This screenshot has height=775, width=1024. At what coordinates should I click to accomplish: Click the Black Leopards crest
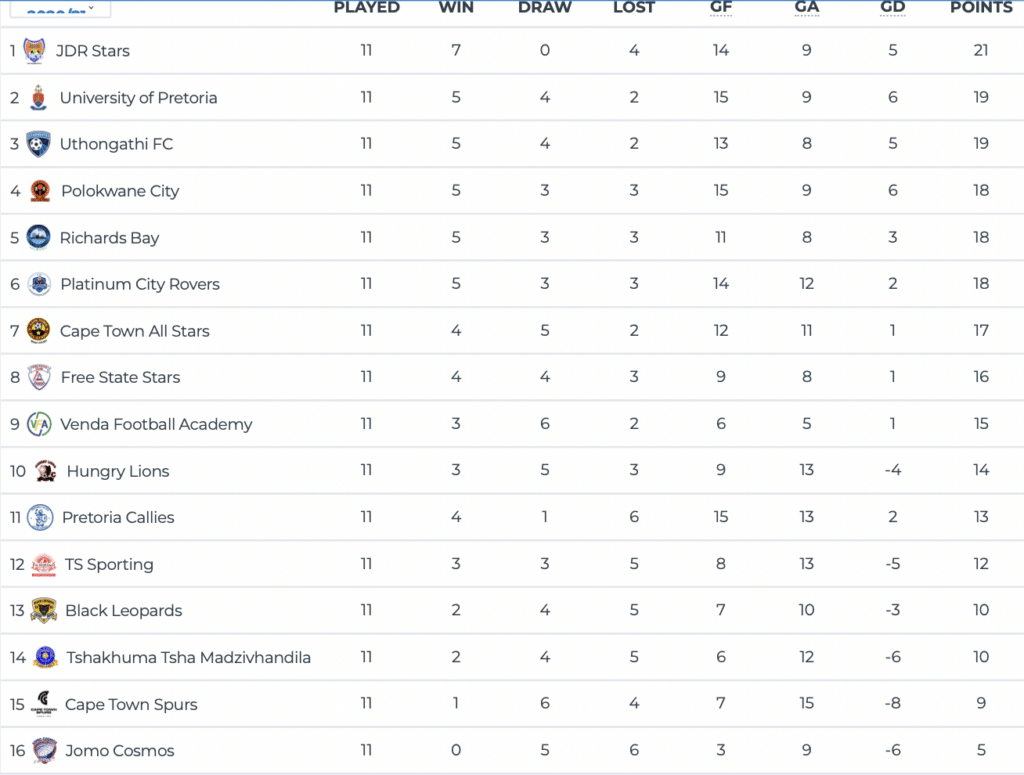click(44, 610)
